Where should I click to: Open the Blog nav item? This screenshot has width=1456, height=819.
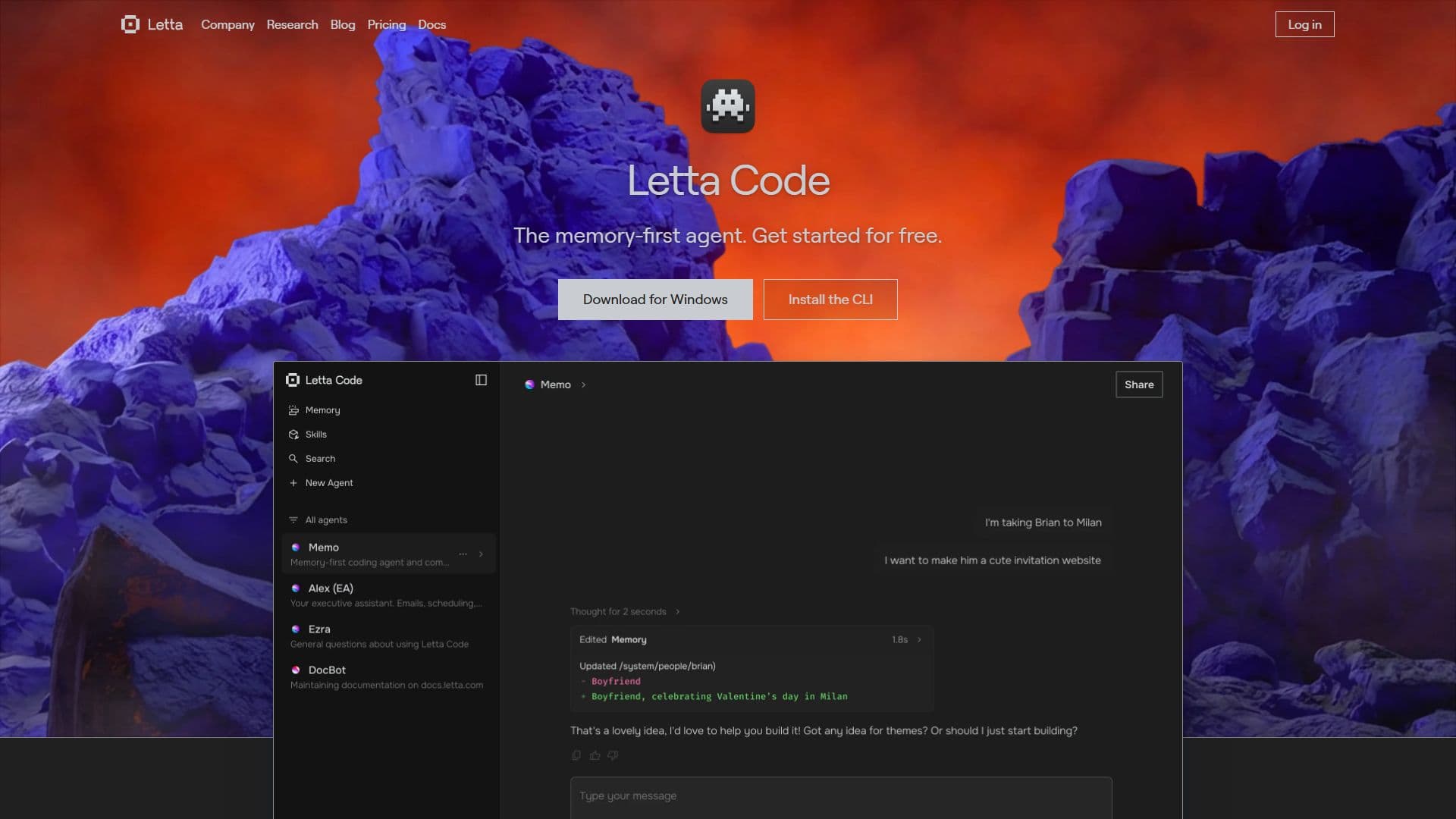pos(343,24)
